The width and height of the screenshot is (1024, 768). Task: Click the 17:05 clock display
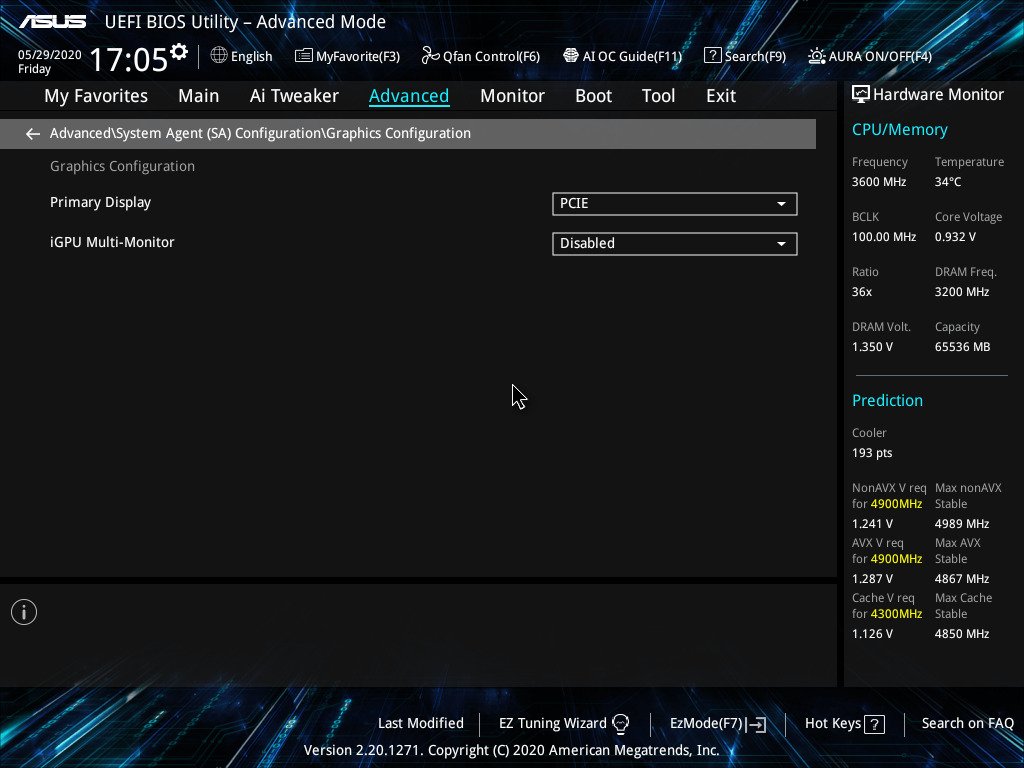(x=129, y=59)
